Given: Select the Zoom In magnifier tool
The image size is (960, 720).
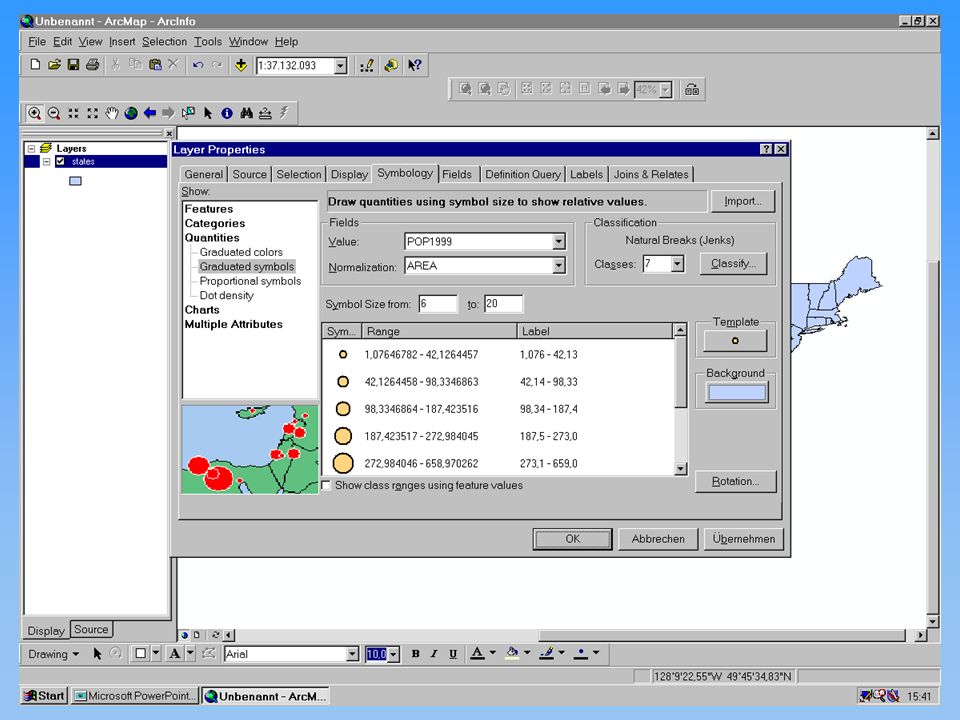Looking at the screenshot, I should pos(34,113).
